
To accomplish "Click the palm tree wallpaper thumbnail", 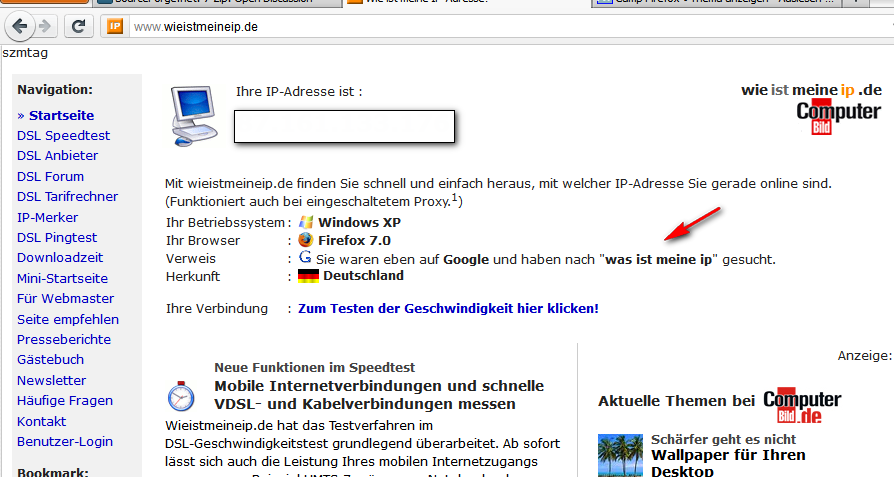I will click(x=620, y=455).
